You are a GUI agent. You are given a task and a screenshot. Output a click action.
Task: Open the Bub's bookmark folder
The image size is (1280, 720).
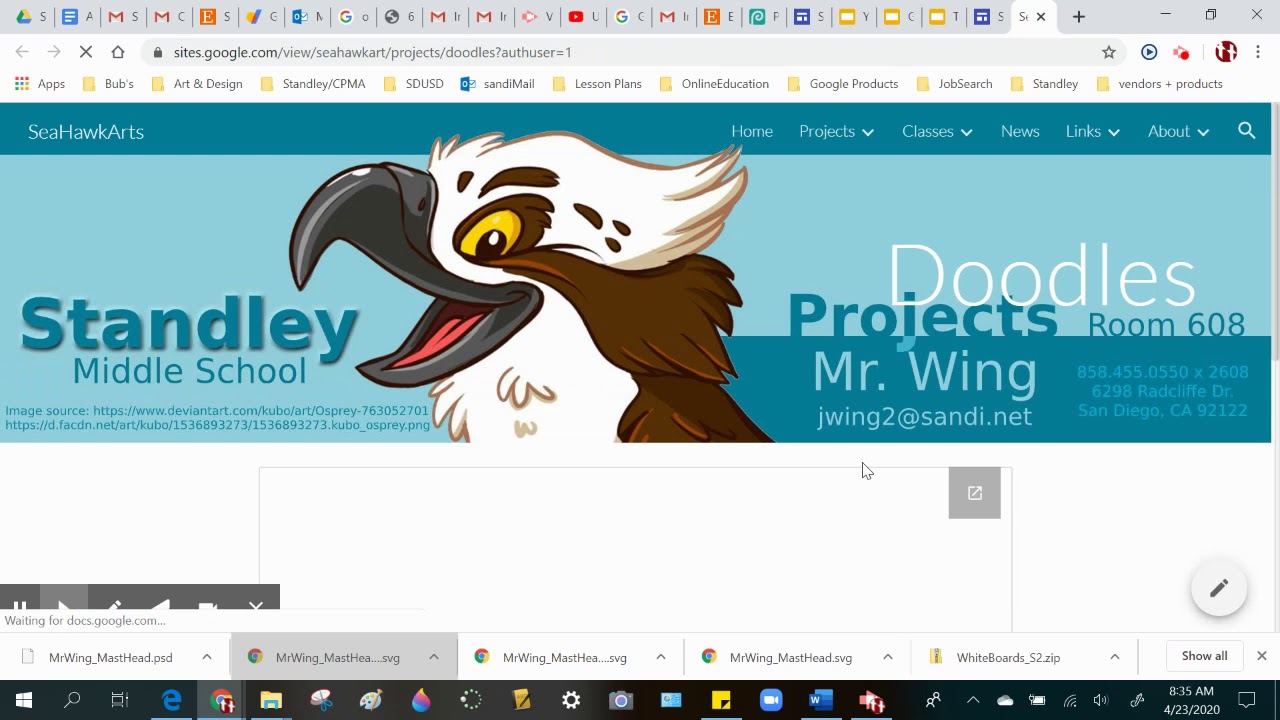pyautogui.click(x=108, y=84)
